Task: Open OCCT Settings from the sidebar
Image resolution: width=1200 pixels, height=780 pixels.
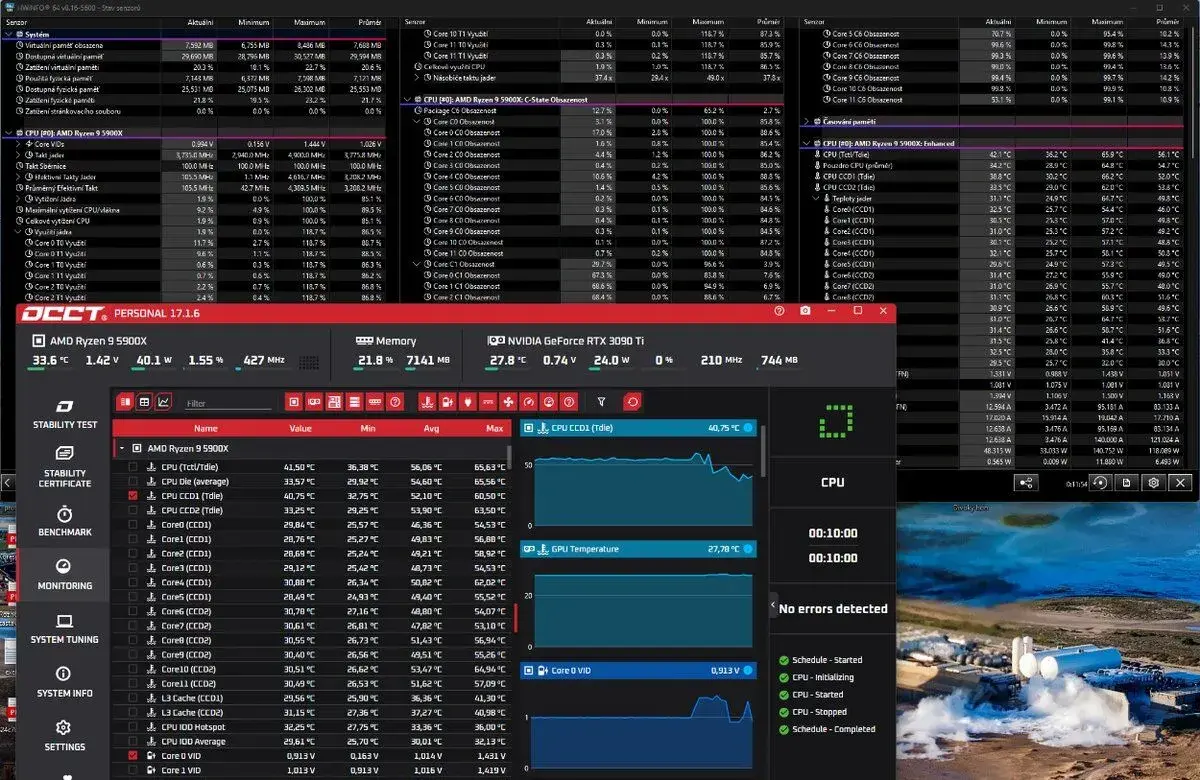Action: click(64, 735)
